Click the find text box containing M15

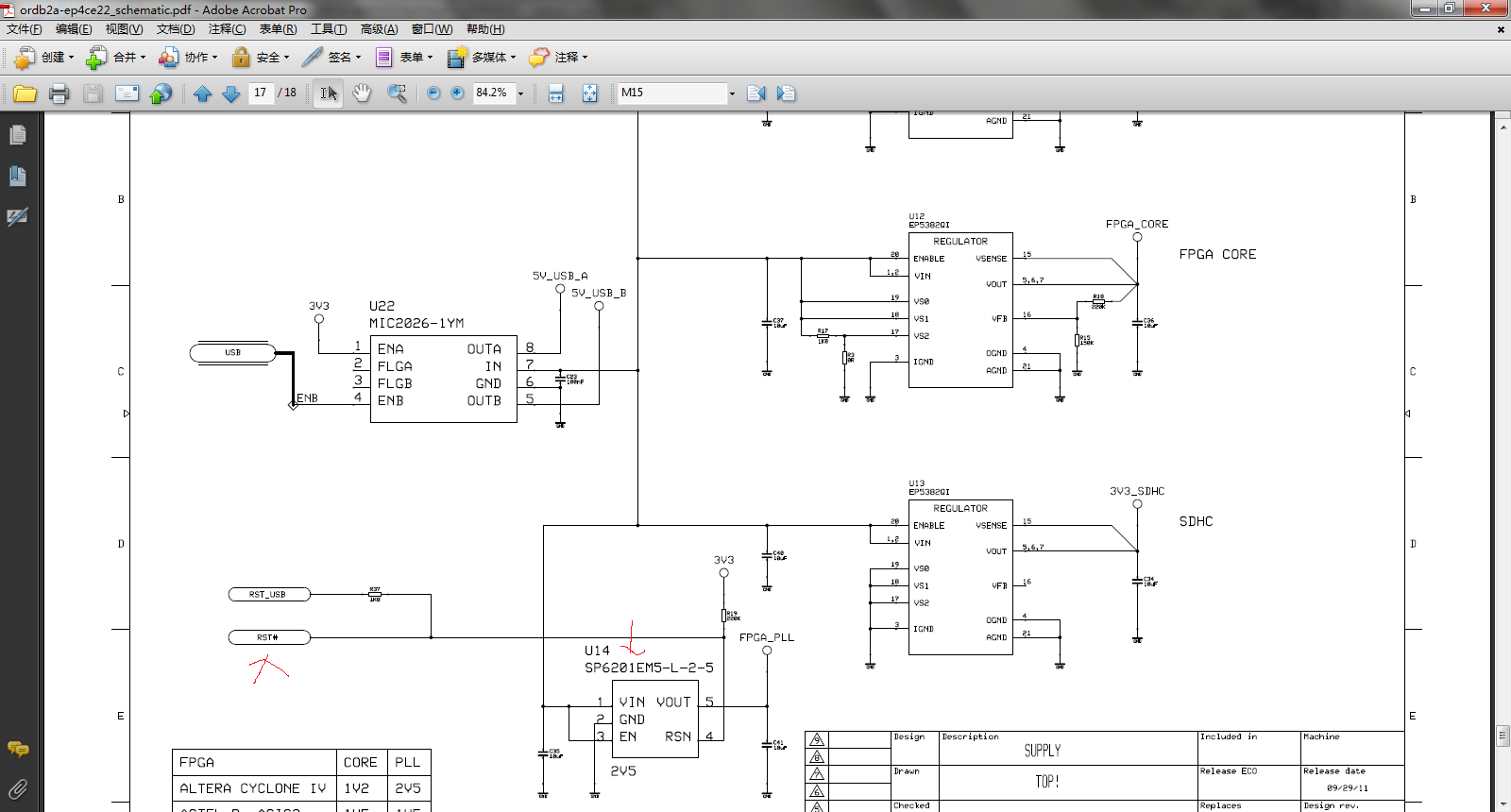pyautogui.click(x=672, y=93)
